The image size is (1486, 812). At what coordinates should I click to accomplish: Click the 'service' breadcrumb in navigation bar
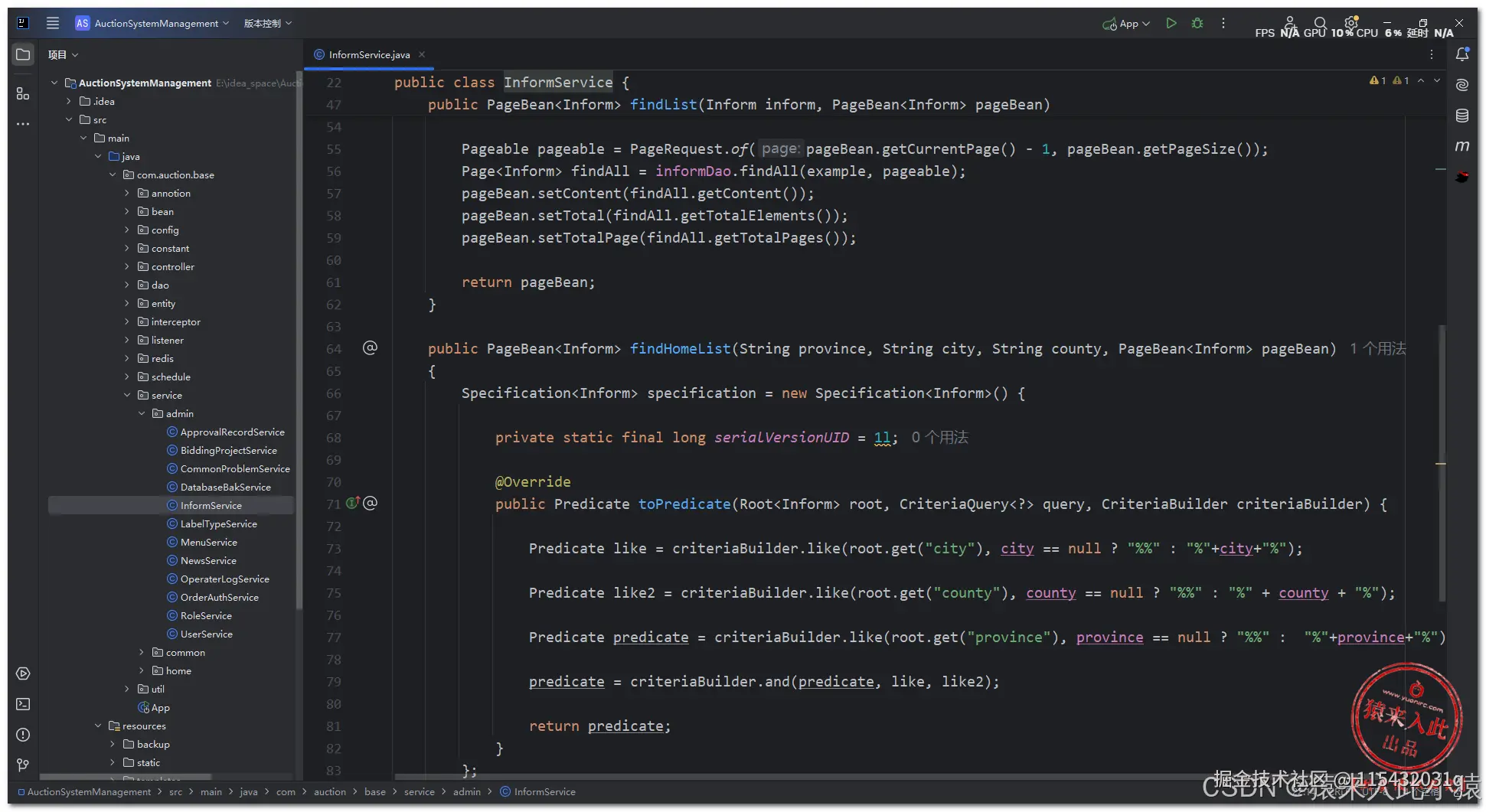click(420, 791)
